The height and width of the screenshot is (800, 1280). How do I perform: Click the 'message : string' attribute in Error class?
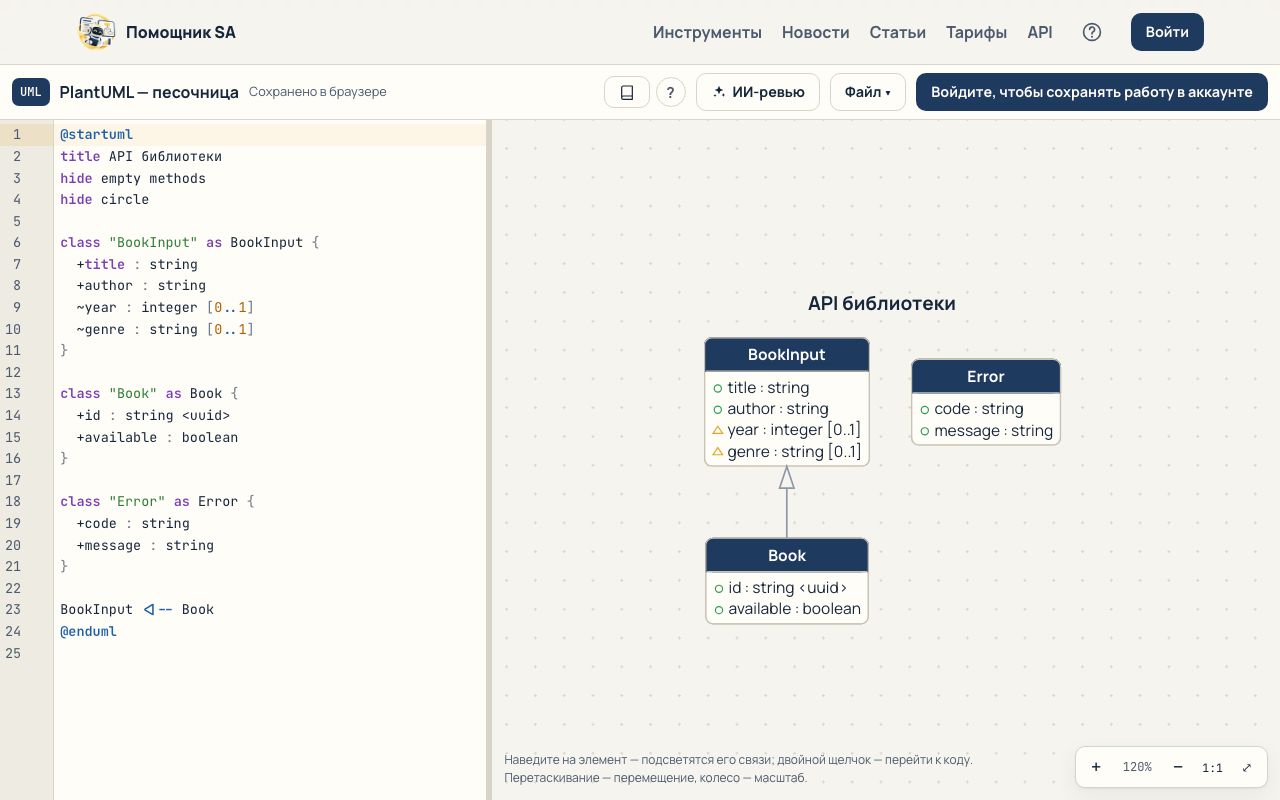(986, 431)
